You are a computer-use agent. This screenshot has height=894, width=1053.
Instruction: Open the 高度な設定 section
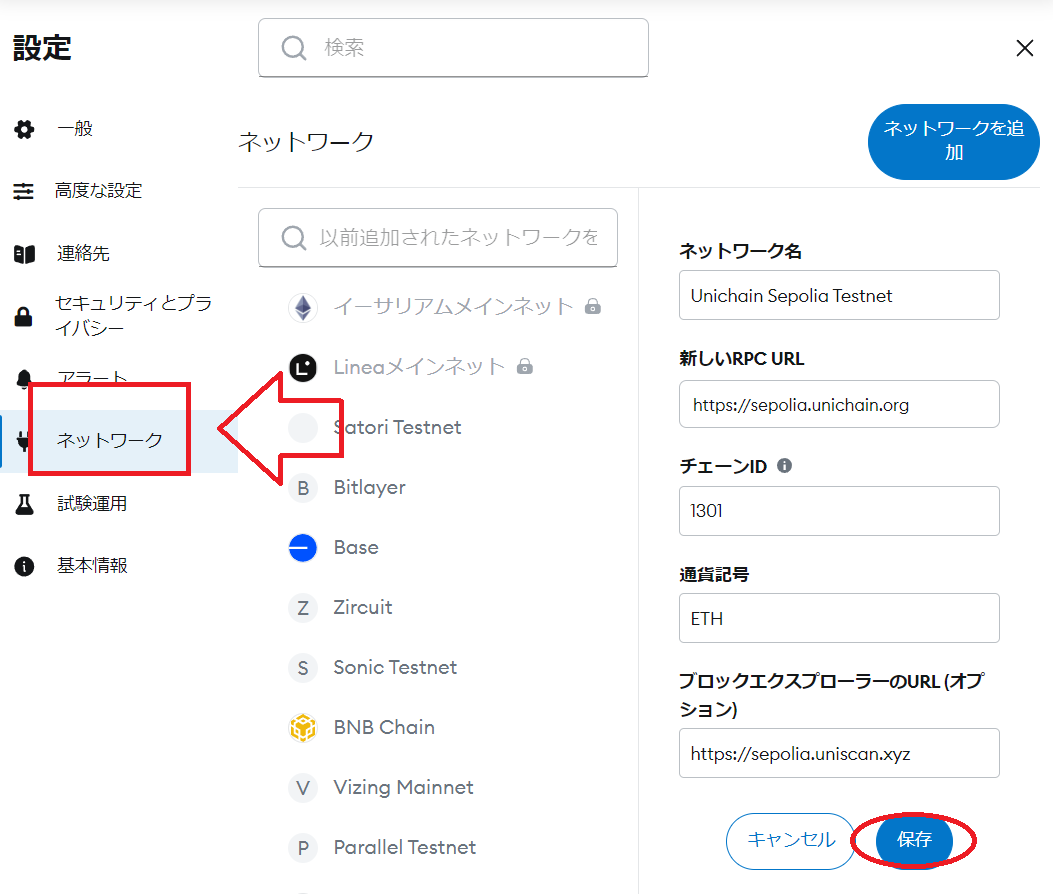[99, 191]
